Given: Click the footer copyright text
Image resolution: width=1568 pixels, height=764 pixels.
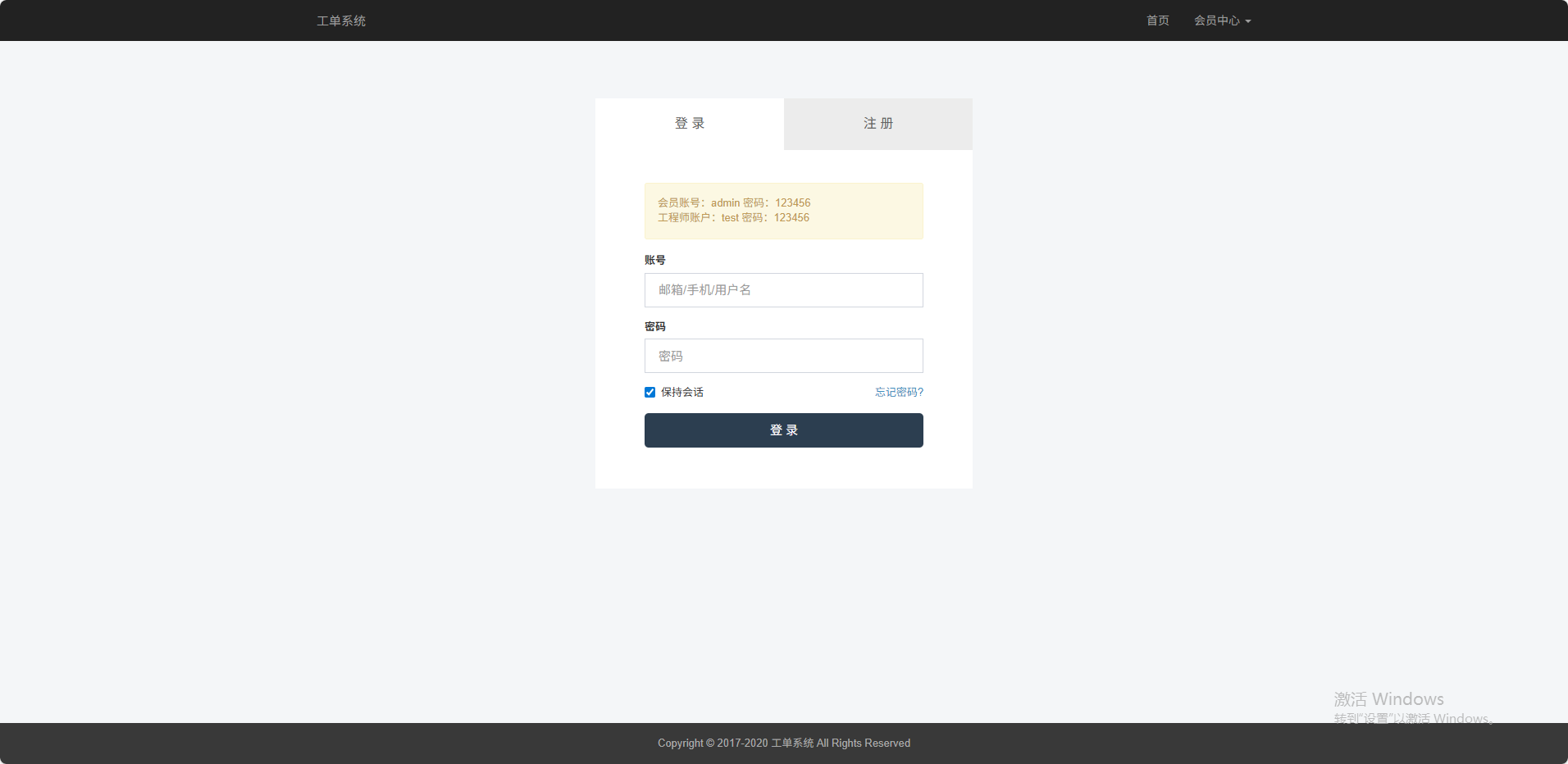Looking at the screenshot, I should (783, 743).
